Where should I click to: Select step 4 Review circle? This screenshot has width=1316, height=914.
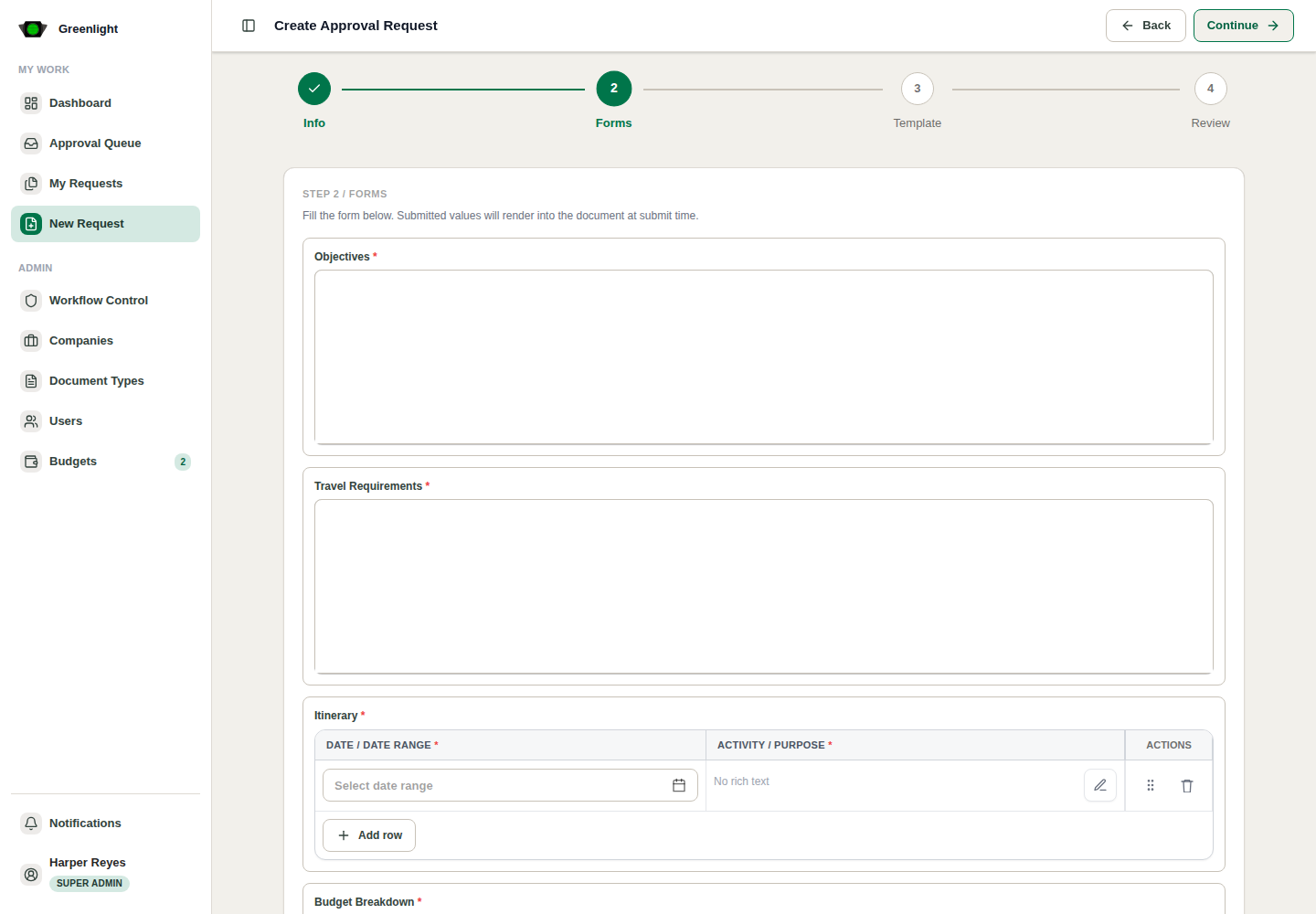pos(1211,89)
